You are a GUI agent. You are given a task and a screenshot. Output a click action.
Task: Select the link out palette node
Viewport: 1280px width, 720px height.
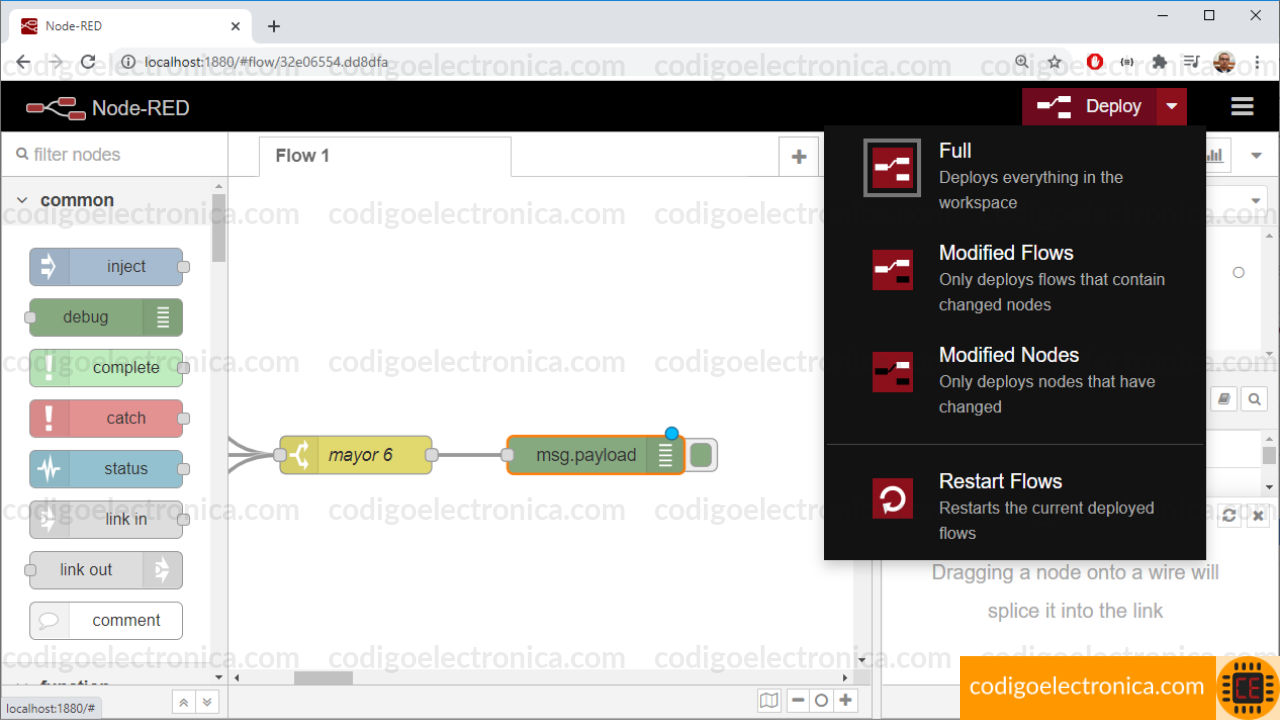coord(106,570)
